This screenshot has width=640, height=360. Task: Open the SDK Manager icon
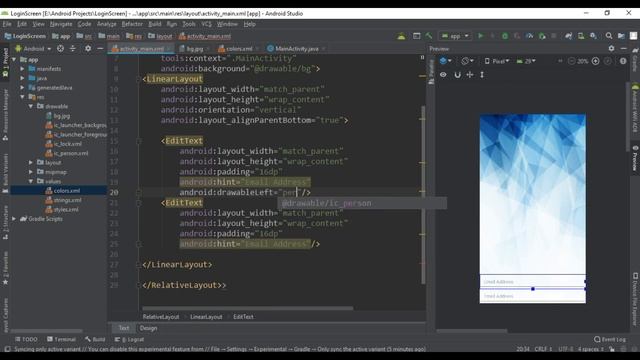593,36
